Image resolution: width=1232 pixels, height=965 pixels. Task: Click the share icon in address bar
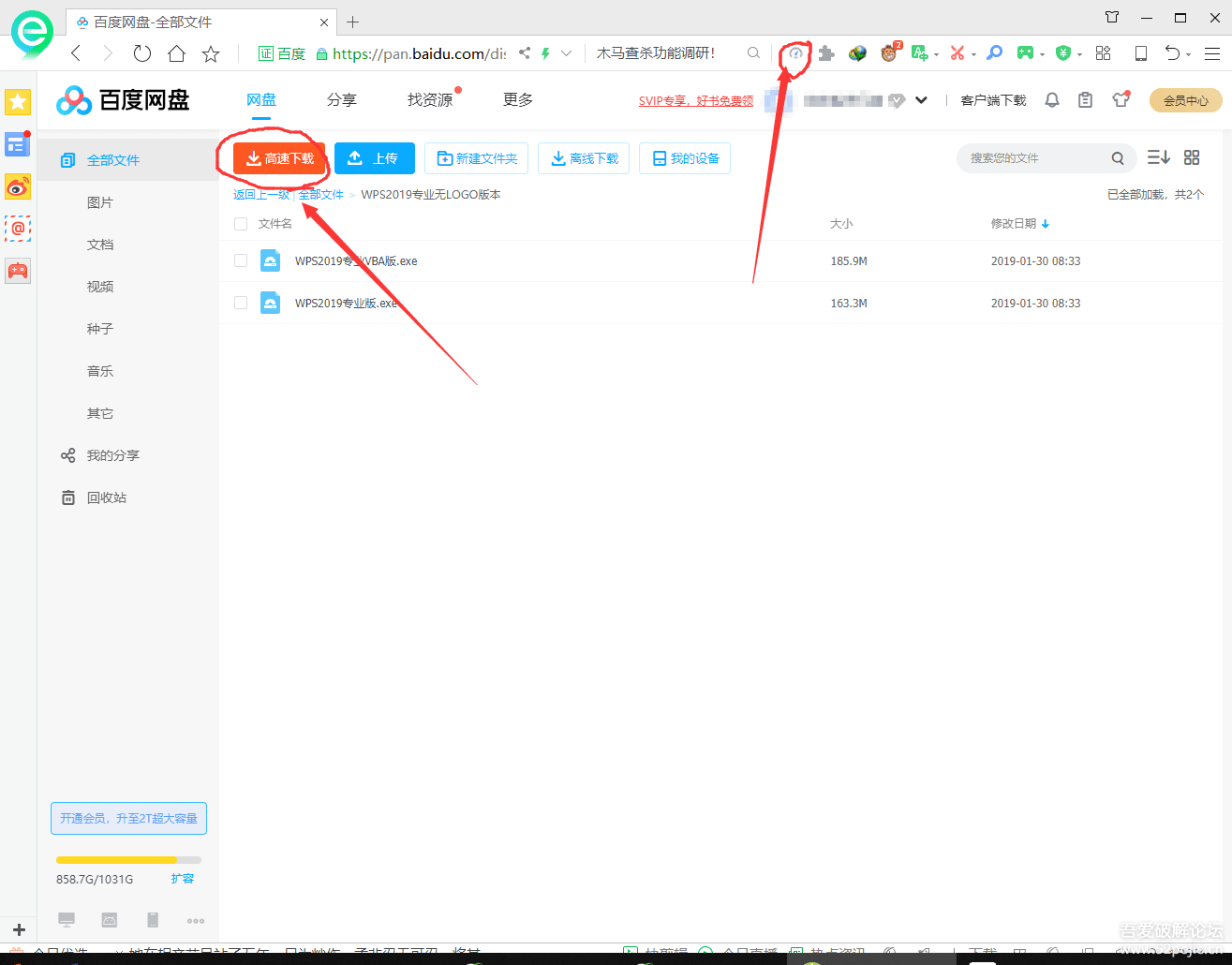[x=525, y=53]
